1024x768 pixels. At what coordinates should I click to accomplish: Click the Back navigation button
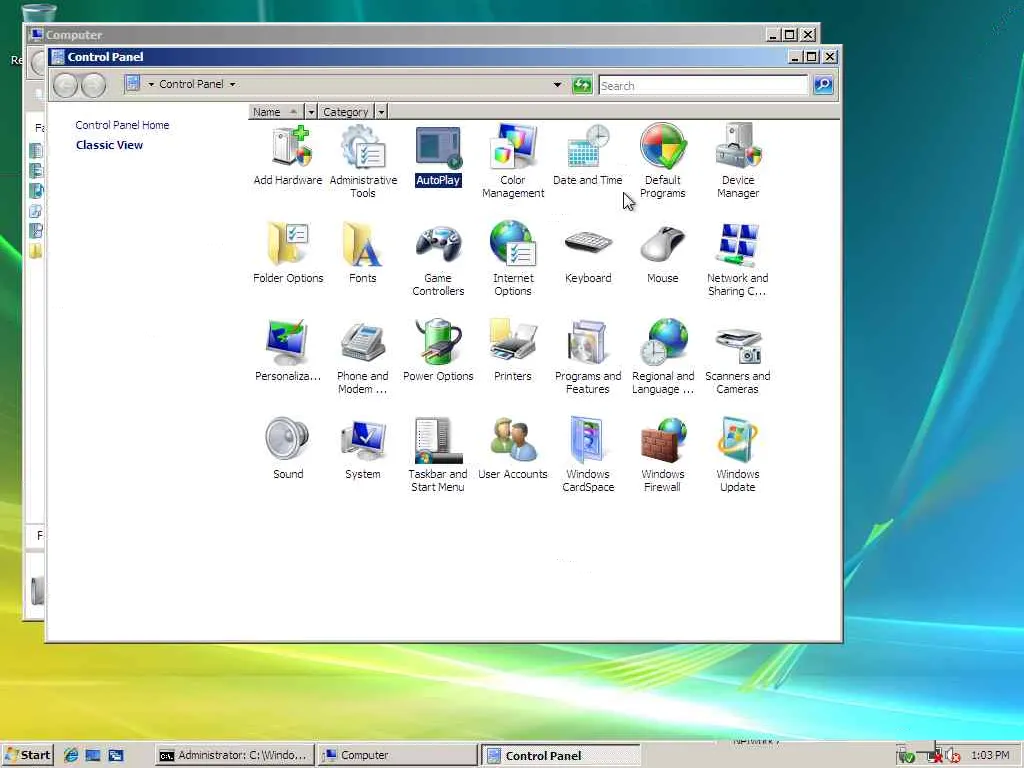65,86
